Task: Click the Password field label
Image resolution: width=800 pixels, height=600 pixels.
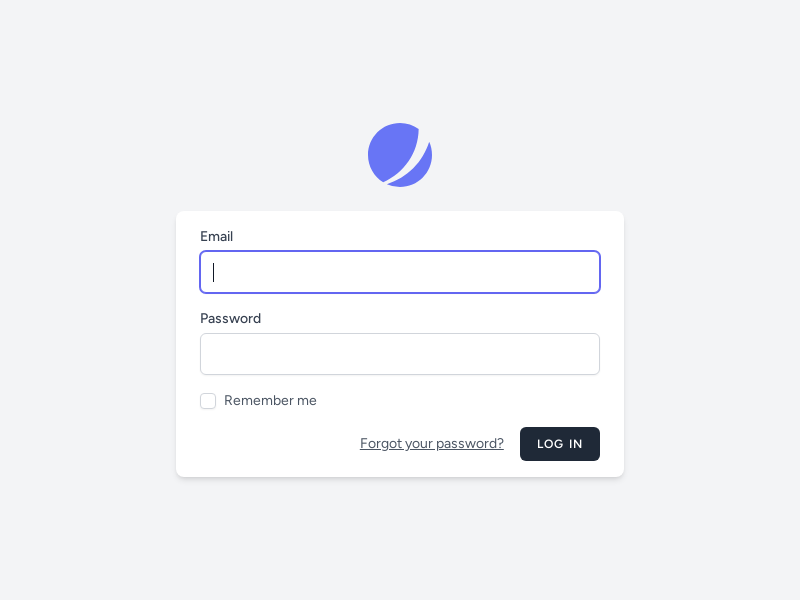Action: [x=230, y=319]
